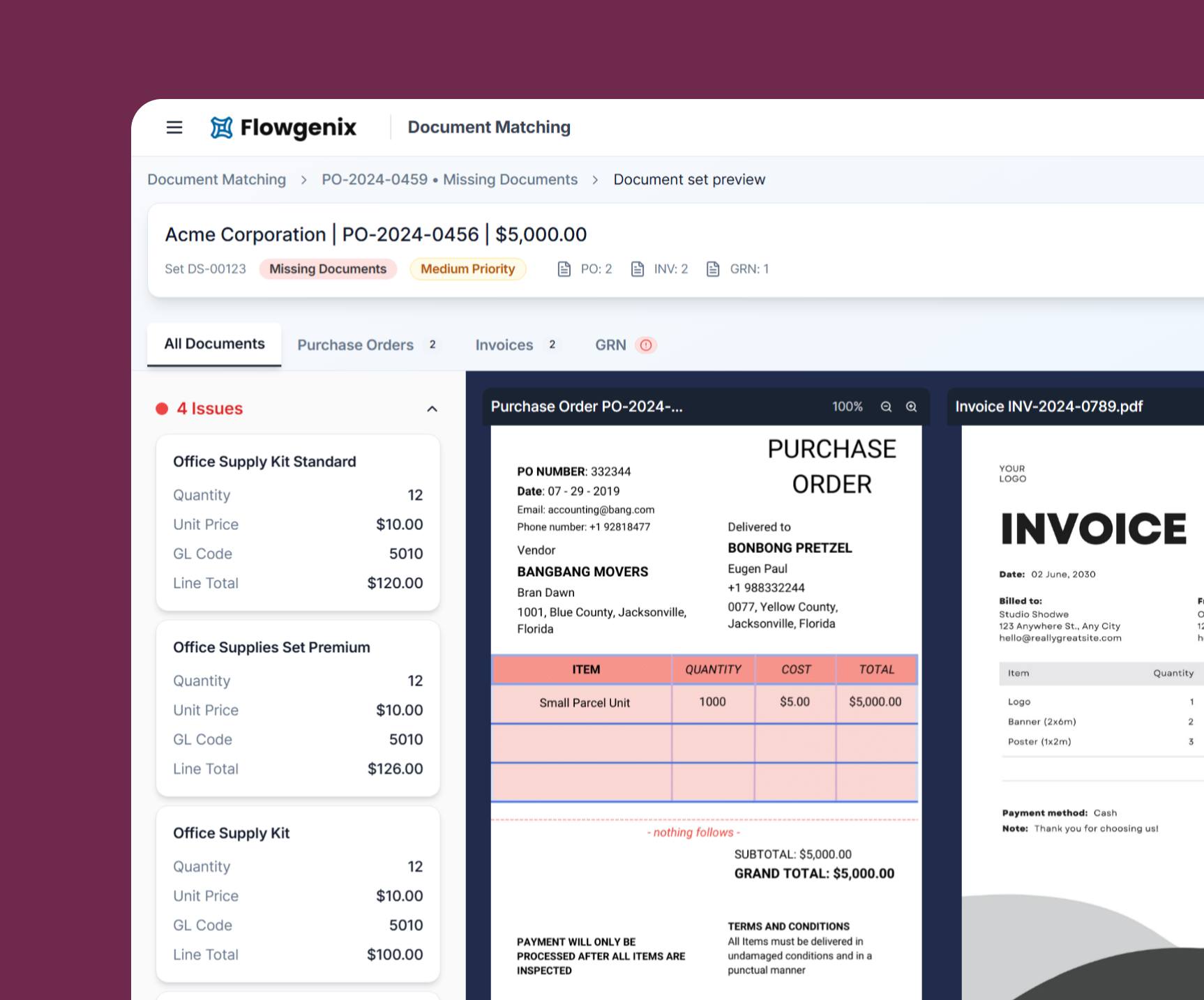
Task: Click the INV document count icon
Action: 637,269
